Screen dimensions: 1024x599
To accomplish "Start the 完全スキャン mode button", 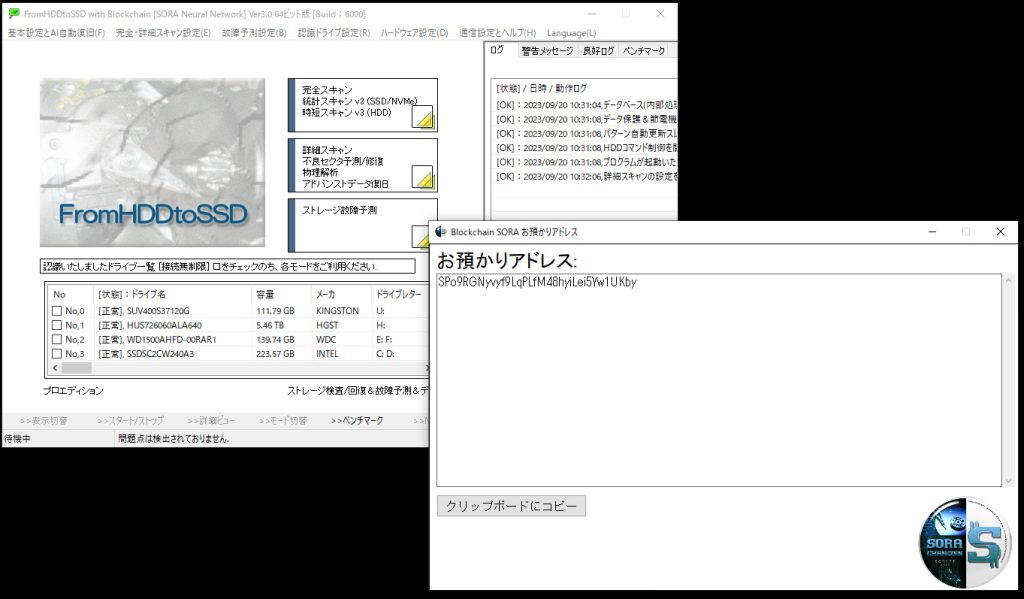I will [363, 105].
